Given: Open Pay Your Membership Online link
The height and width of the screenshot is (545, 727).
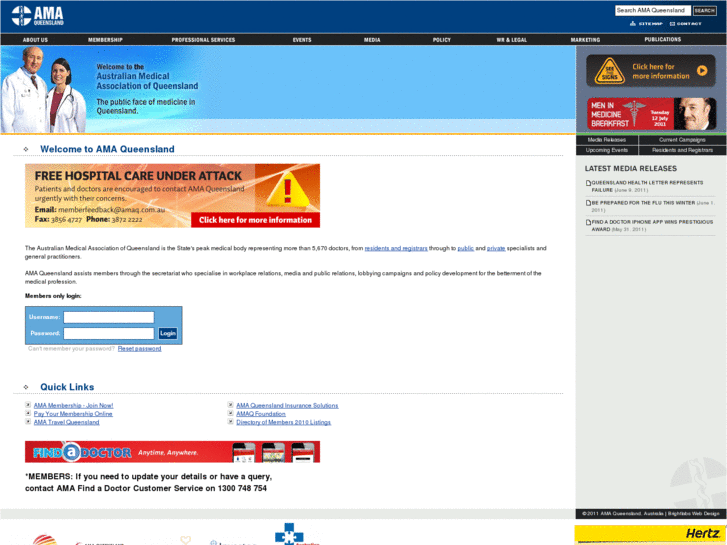Looking at the screenshot, I should (x=73, y=414).
